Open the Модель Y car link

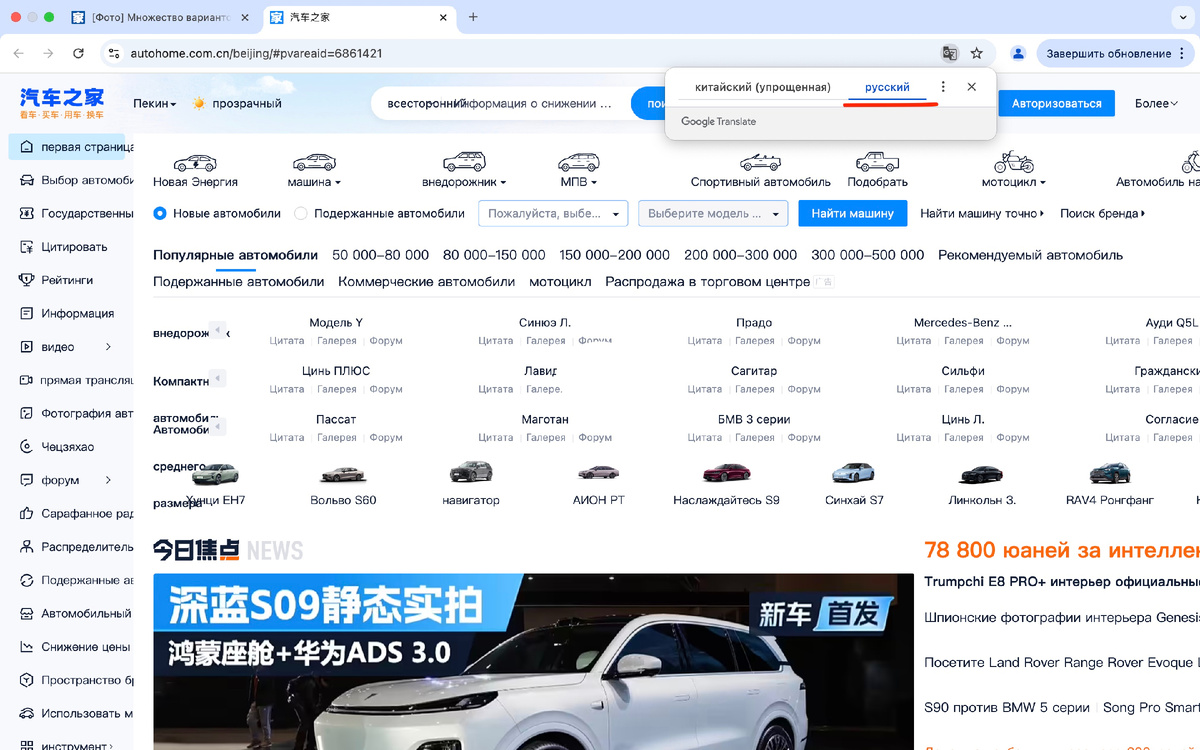(x=336, y=323)
